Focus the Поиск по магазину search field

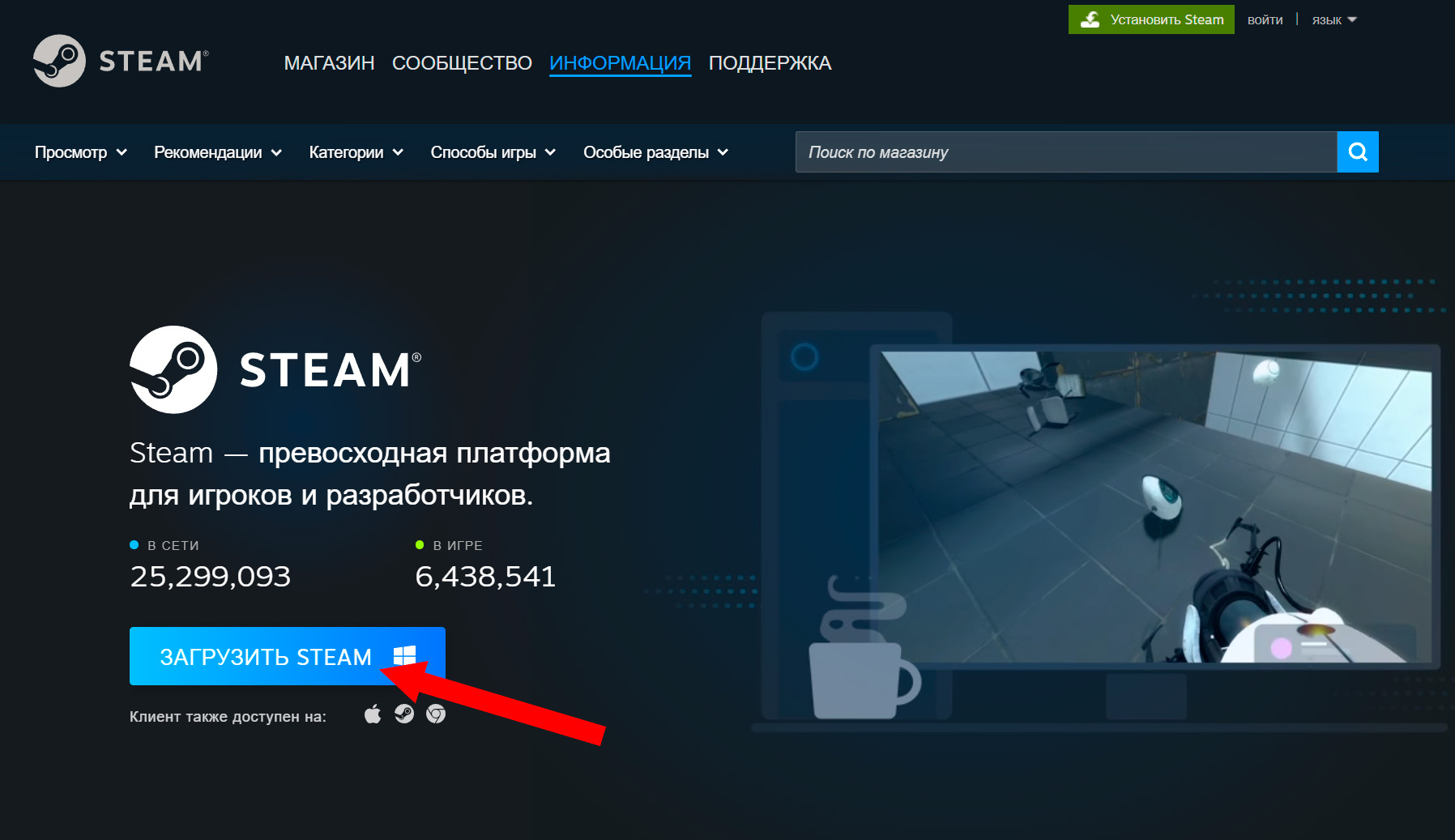coord(1065,152)
